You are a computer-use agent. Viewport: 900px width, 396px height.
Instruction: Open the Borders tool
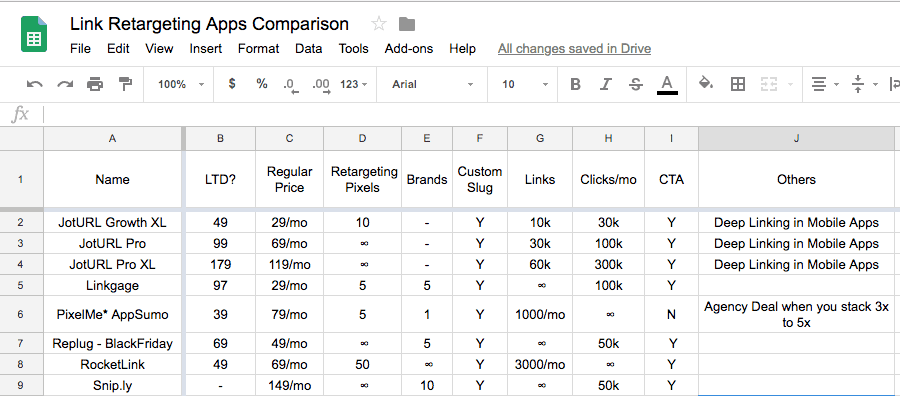tap(738, 84)
